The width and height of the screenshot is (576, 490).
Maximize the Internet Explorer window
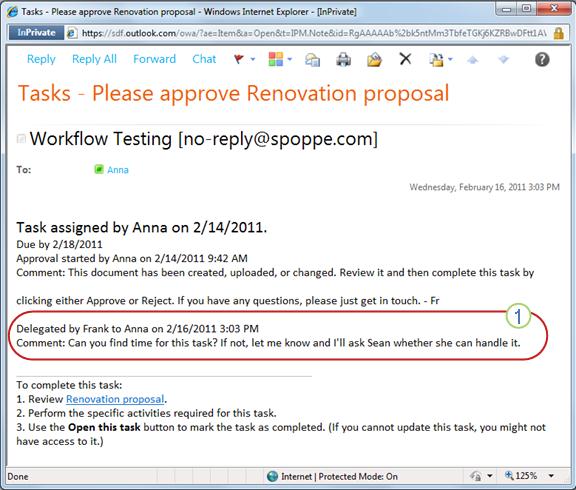(526, 9)
